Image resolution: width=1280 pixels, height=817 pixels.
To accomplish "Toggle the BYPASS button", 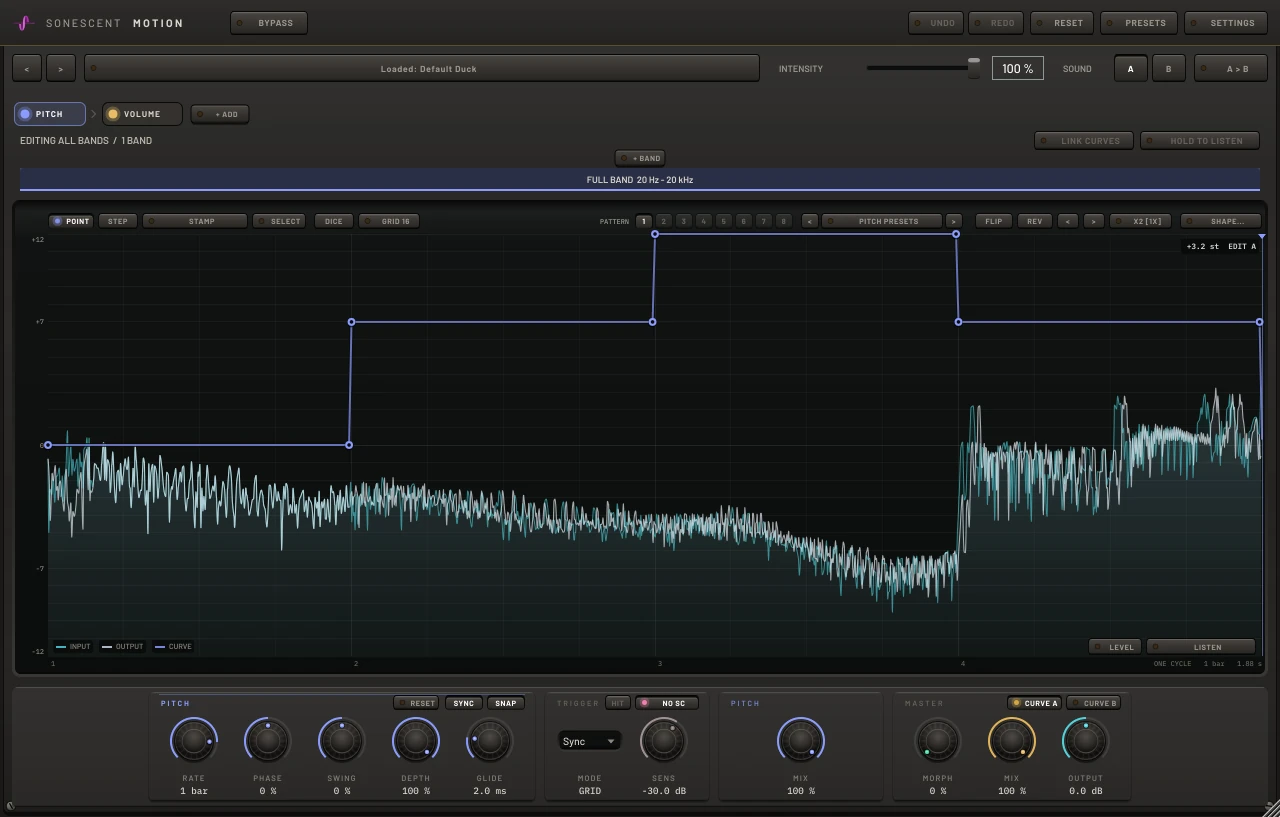I will [x=269, y=23].
